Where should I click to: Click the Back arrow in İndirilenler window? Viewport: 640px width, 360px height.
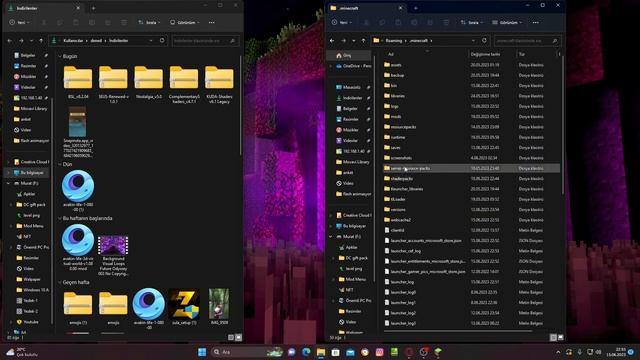click(10, 41)
